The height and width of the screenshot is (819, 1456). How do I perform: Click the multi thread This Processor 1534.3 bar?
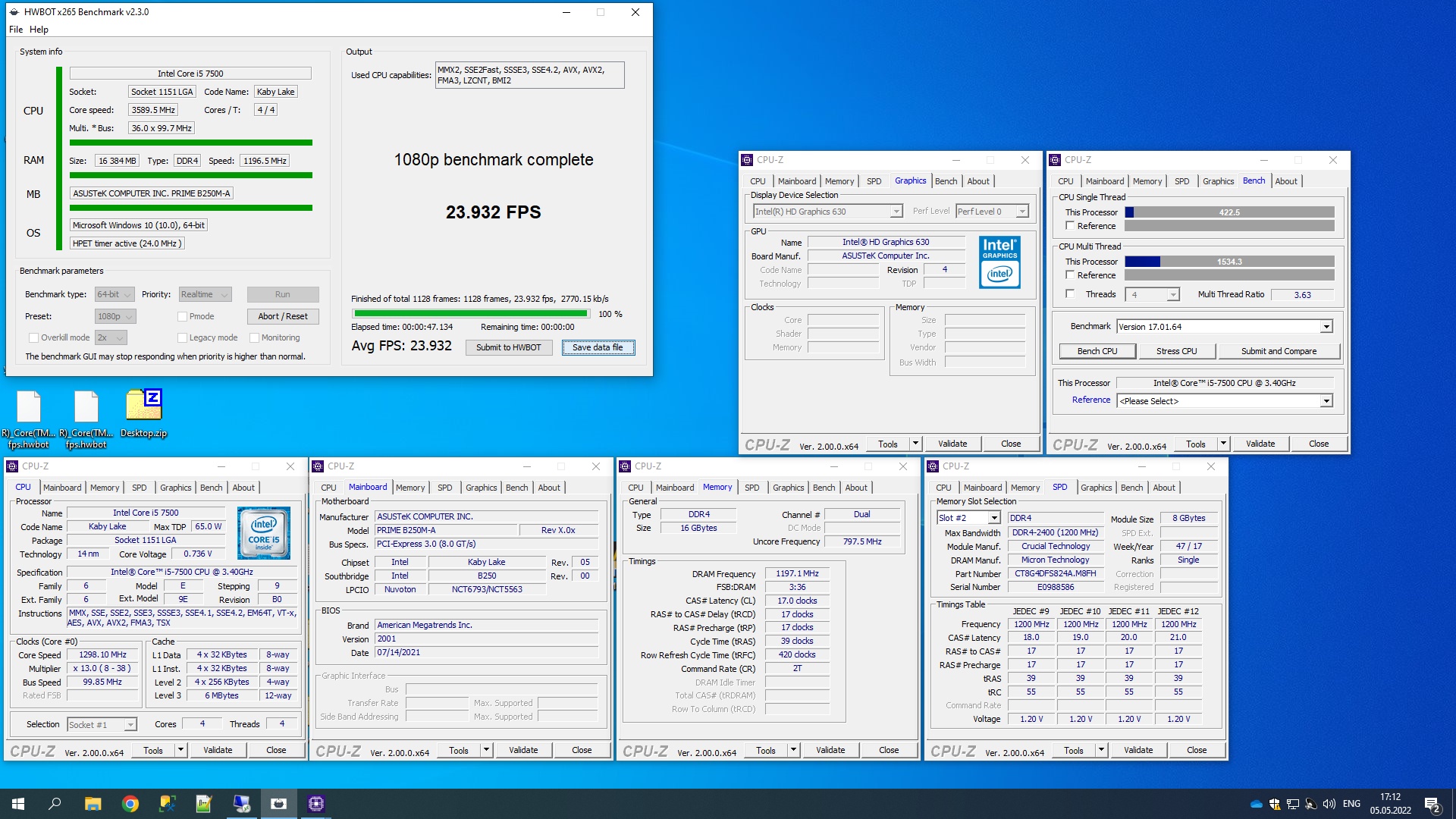coord(1229,262)
